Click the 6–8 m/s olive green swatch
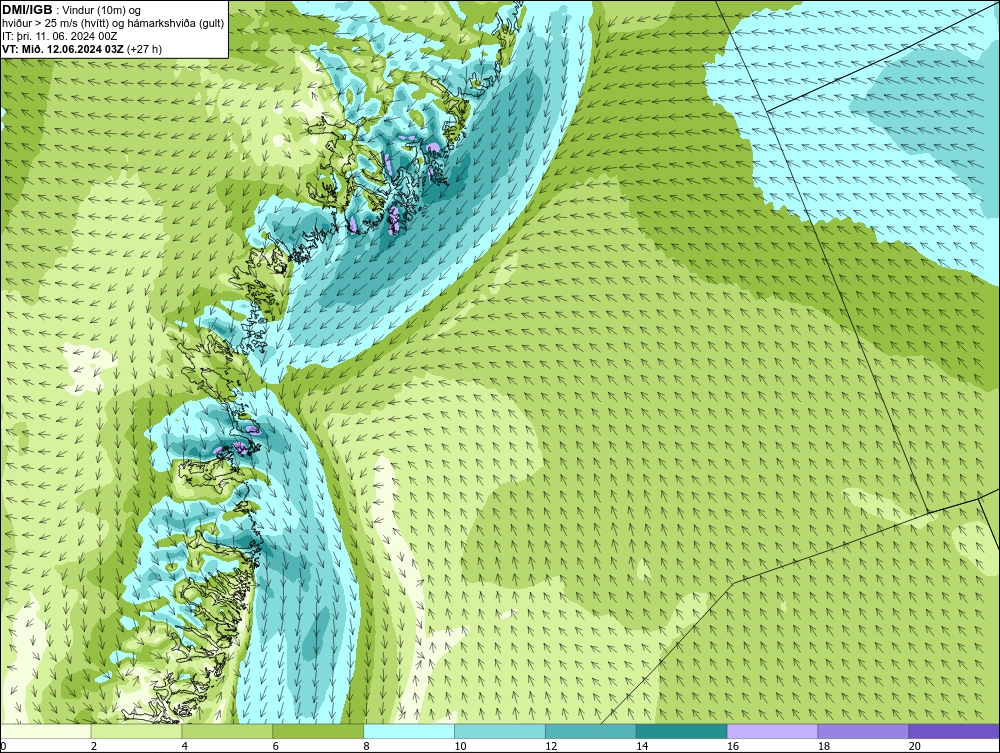The height and width of the screenshot is (753, 1000). tap(318, 731)
